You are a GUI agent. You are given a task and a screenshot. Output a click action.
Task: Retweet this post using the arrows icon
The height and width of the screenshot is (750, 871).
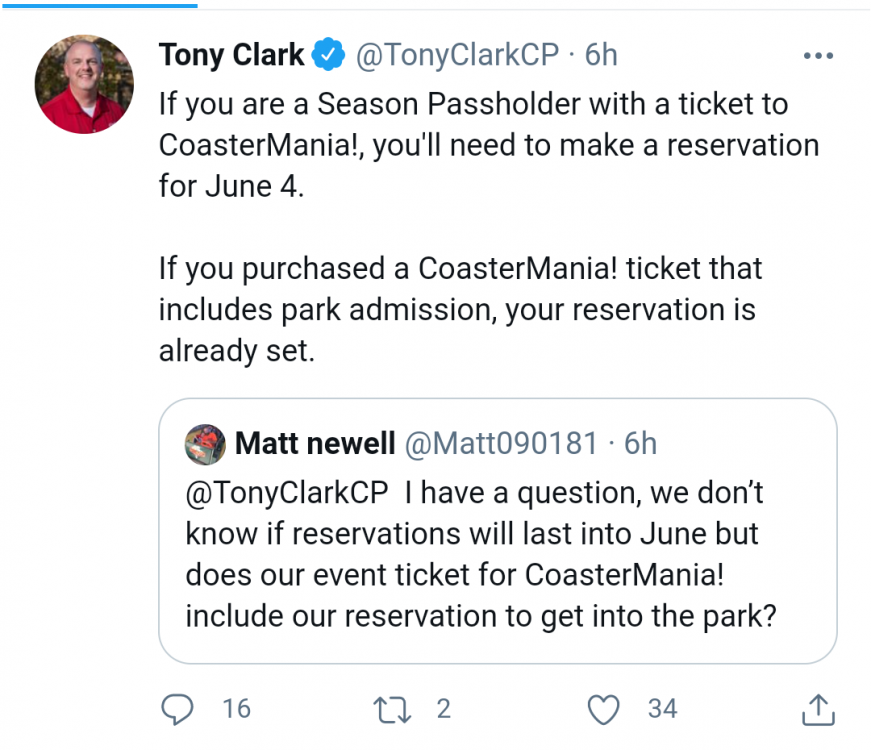pos(390,709)
